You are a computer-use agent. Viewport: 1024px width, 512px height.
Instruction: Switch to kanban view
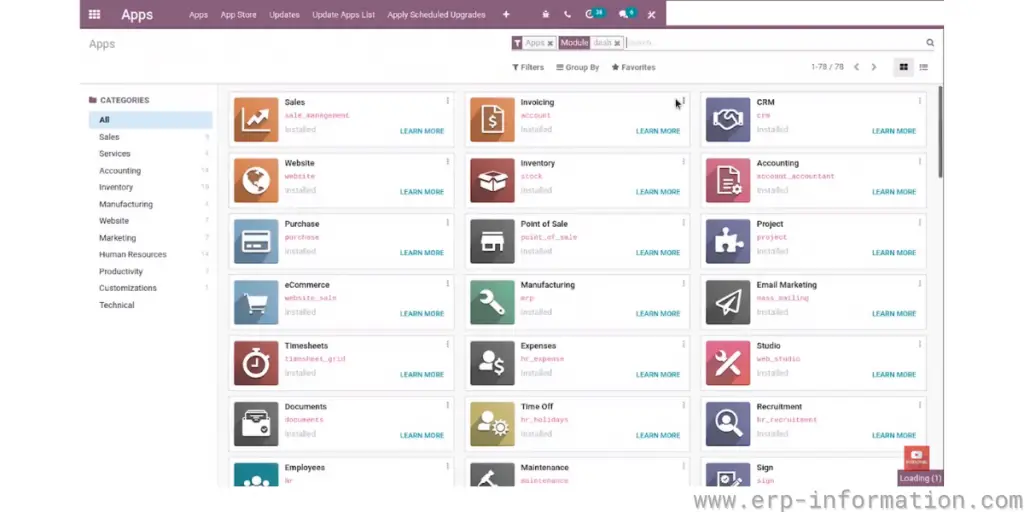pos(904,67)
